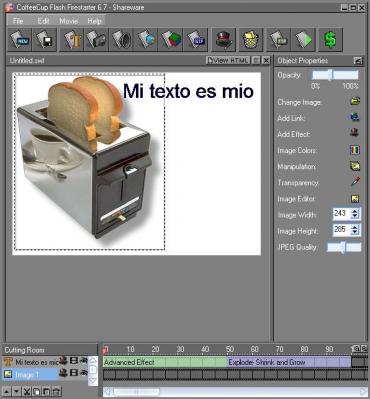Toggle eye visibility for Image 1 layer
Viewport: 370px width, 399px height.
[x=83, y=373]
